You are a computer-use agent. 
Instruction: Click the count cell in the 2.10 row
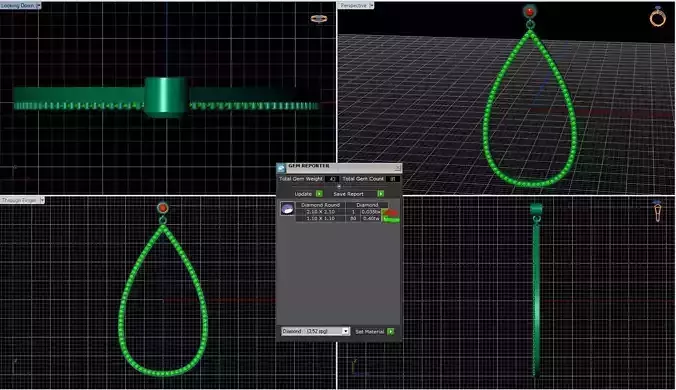353,212
